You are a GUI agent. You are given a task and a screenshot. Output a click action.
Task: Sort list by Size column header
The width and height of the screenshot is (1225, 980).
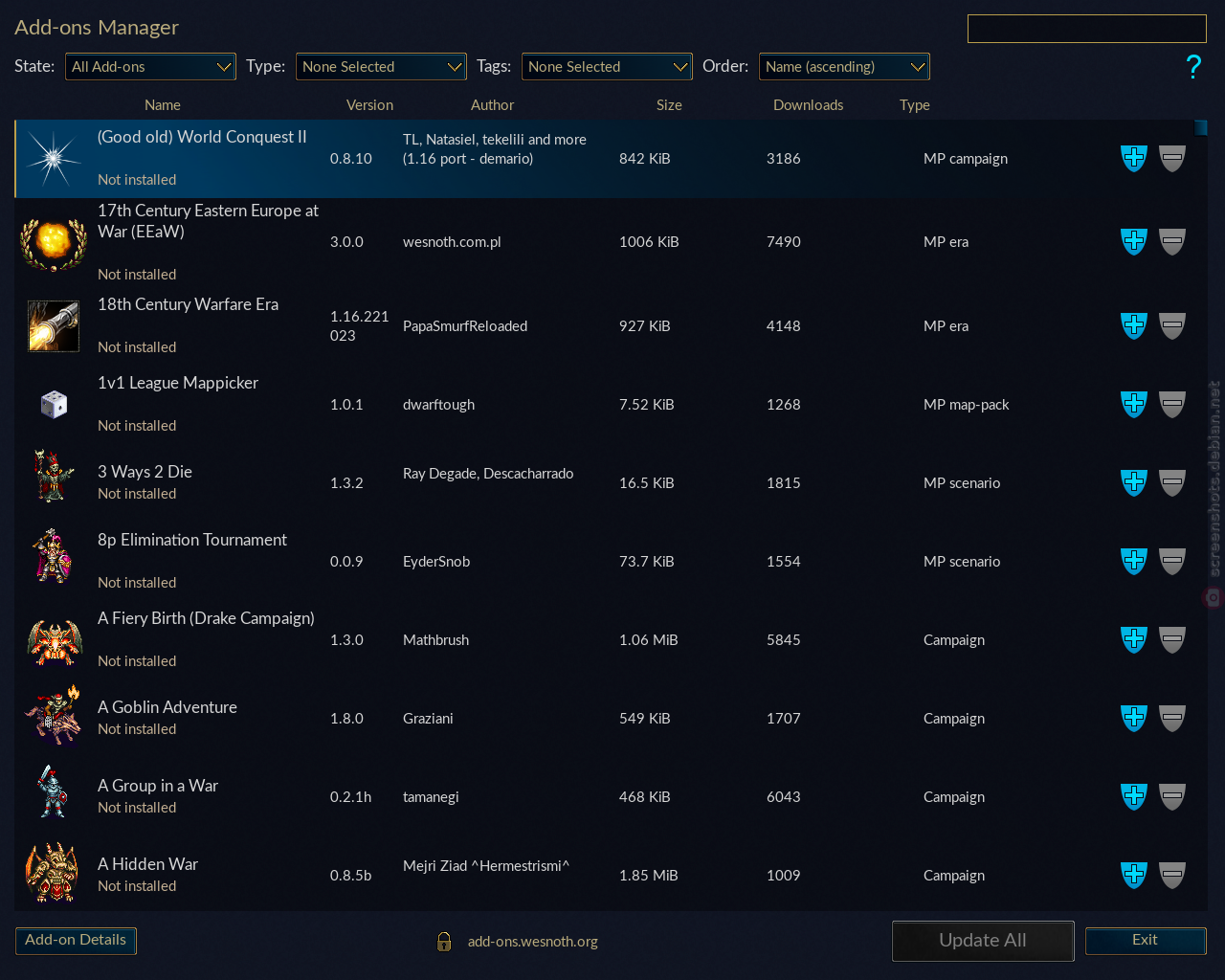tap(669, 105)
